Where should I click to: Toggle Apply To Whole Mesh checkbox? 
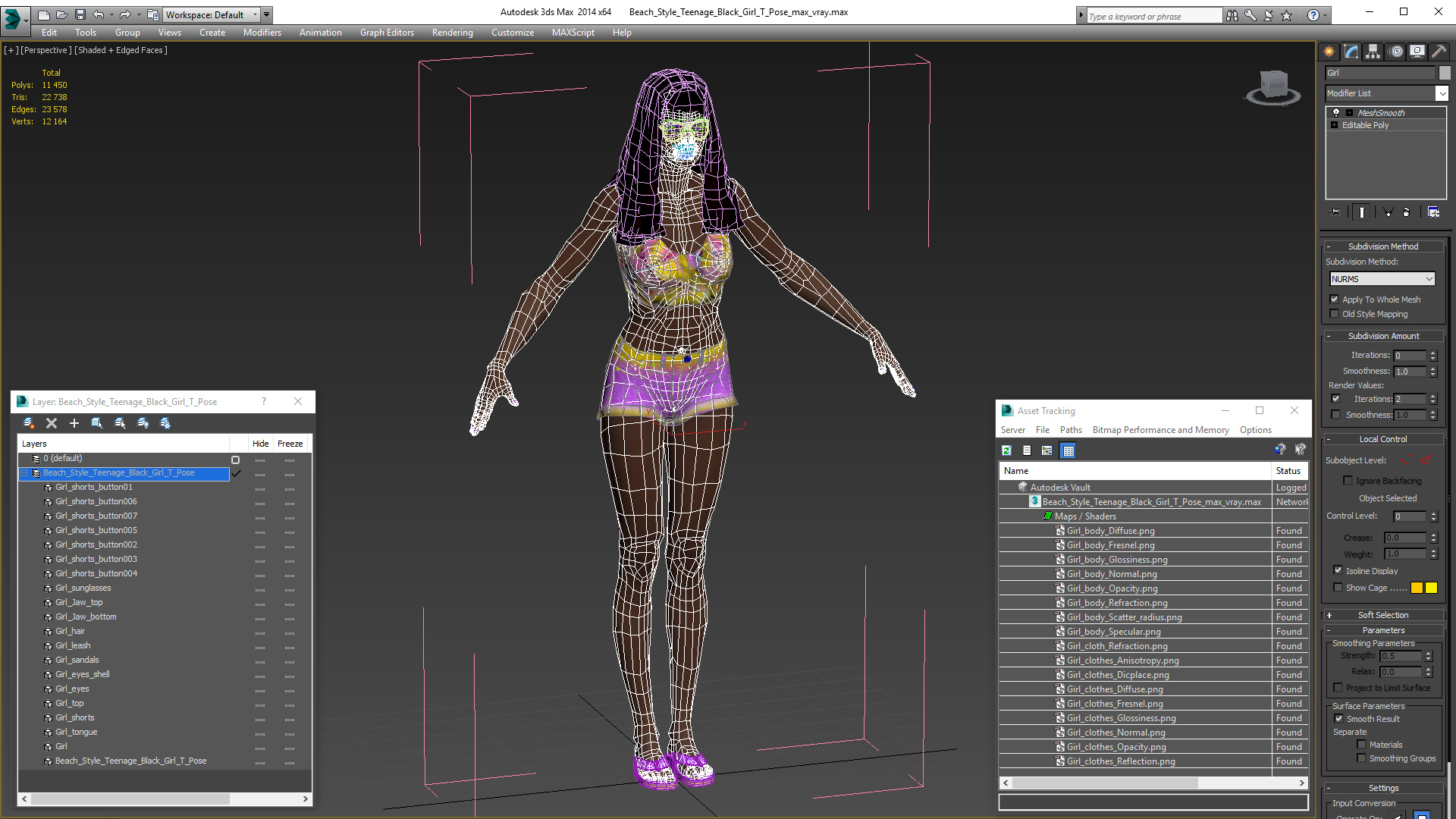point(1335,300)
